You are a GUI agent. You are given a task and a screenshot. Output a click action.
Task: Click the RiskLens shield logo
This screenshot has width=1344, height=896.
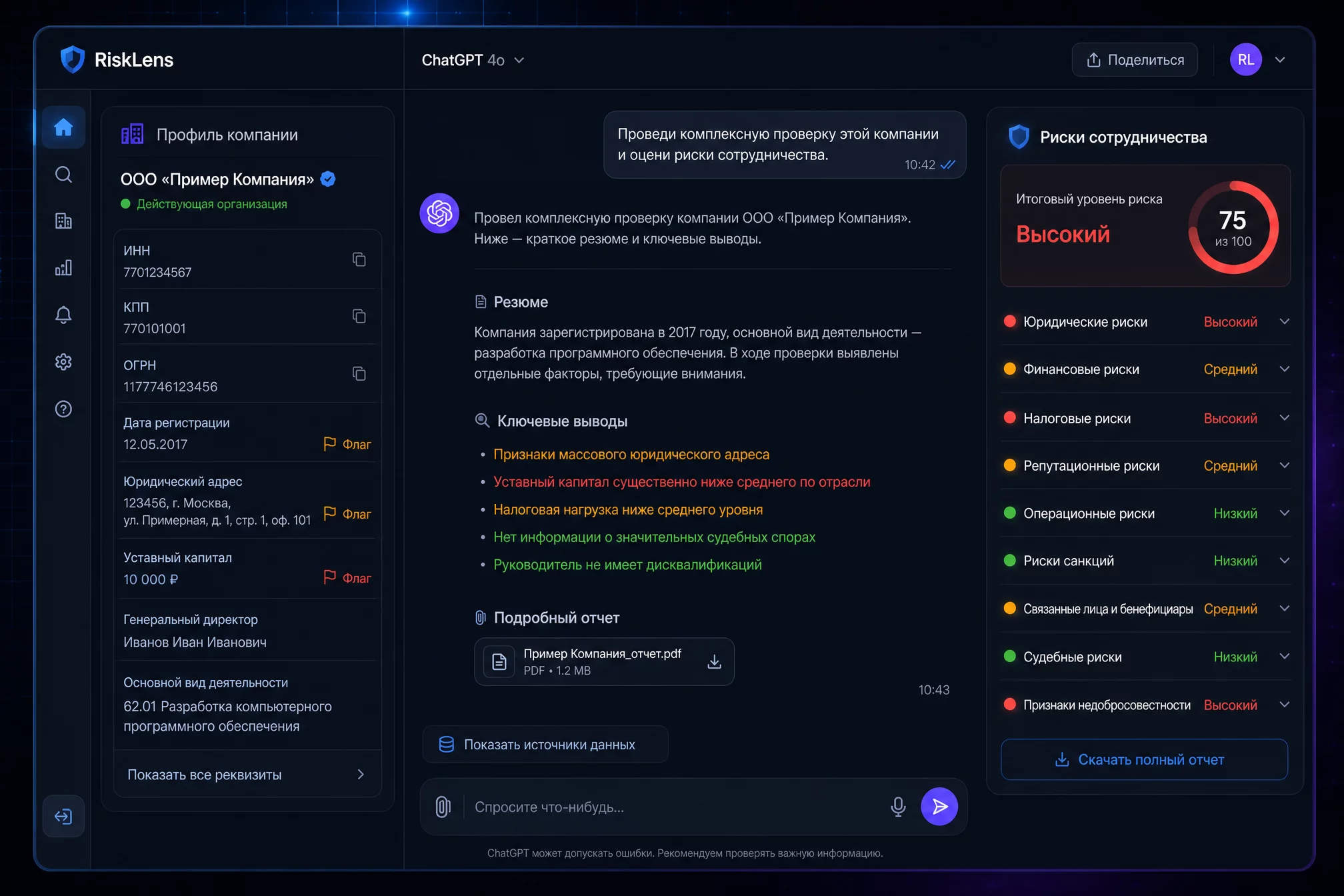coord(73,59)
